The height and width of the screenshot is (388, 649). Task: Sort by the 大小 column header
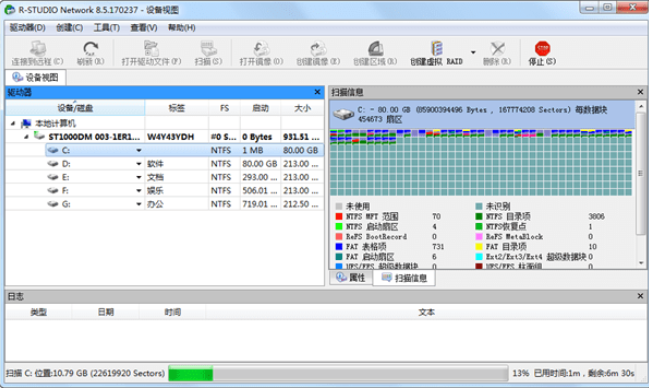302,108
